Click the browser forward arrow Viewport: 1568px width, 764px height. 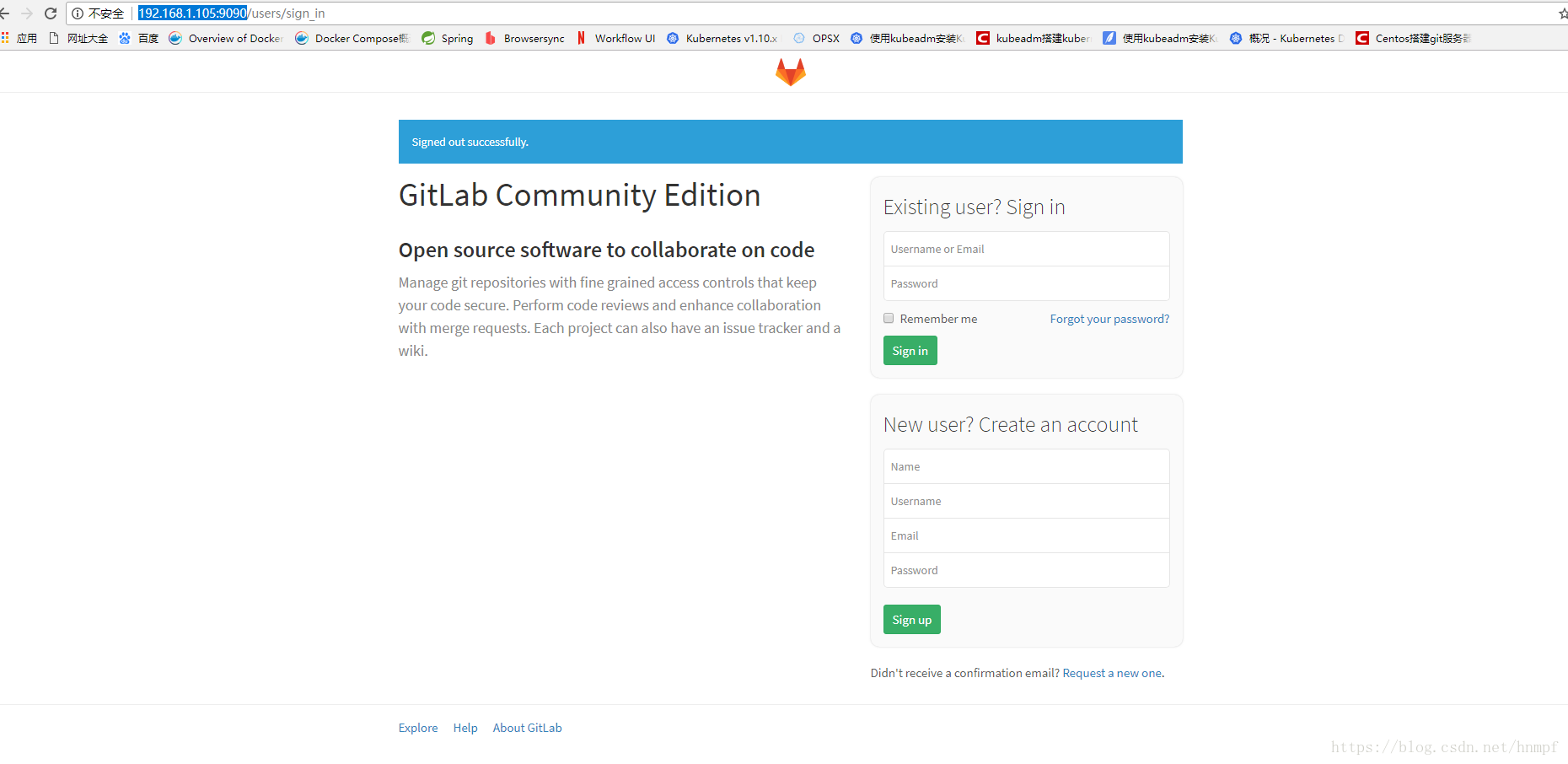click(x=27, y=13)
